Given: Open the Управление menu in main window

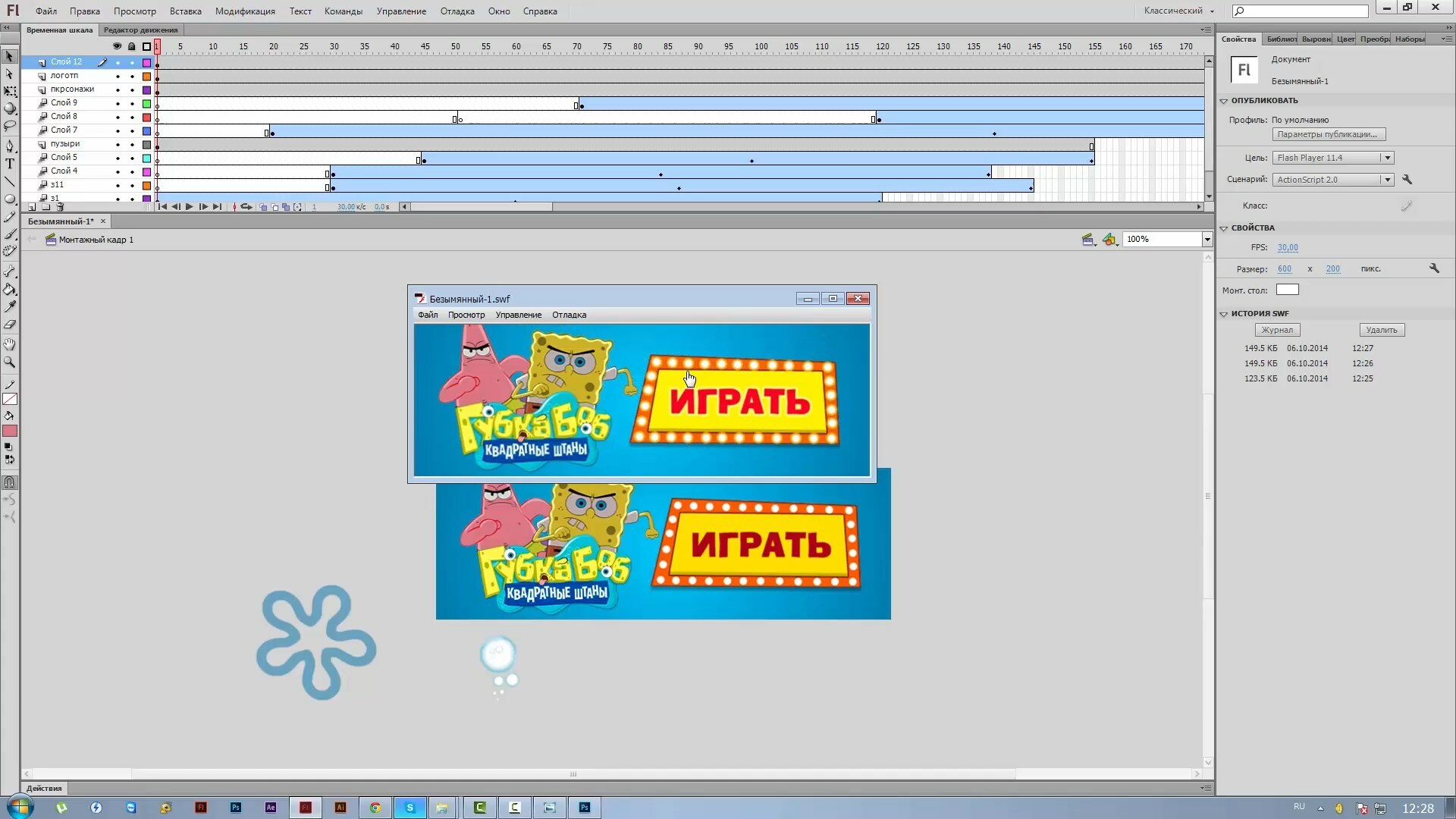Looking at the screenshot, I should pyautogui.click(x=401, y=11).
